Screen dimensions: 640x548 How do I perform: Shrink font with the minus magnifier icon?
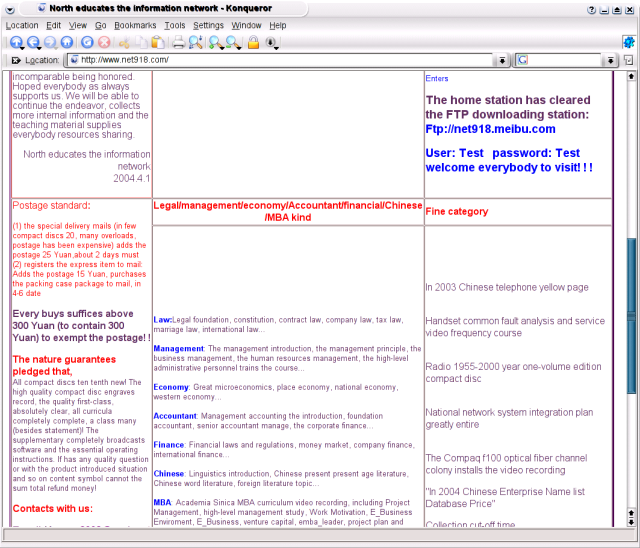coord(233,42)
